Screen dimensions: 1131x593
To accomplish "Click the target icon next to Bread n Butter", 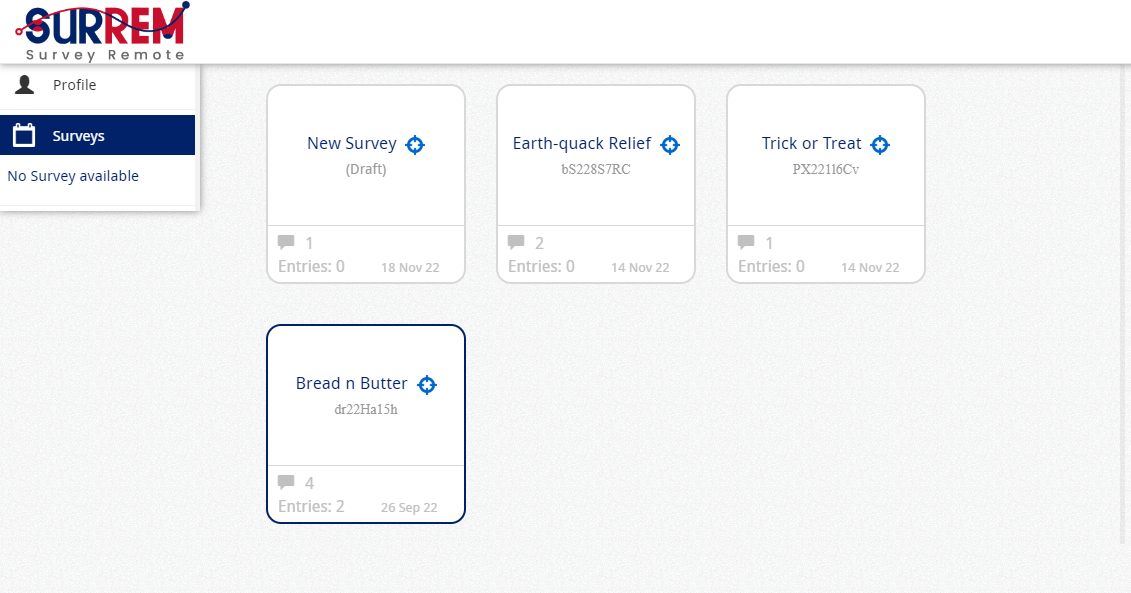I will point(427,385).
